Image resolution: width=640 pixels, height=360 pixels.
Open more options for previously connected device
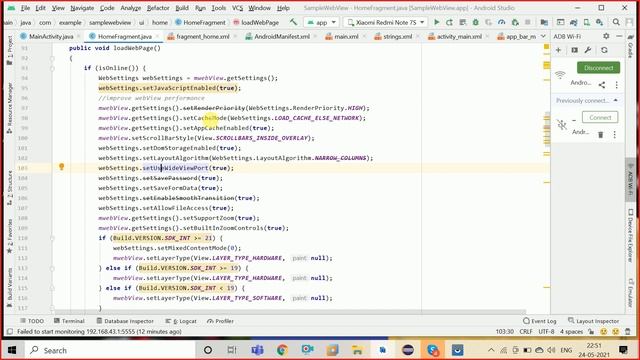(x=615, y=134)
